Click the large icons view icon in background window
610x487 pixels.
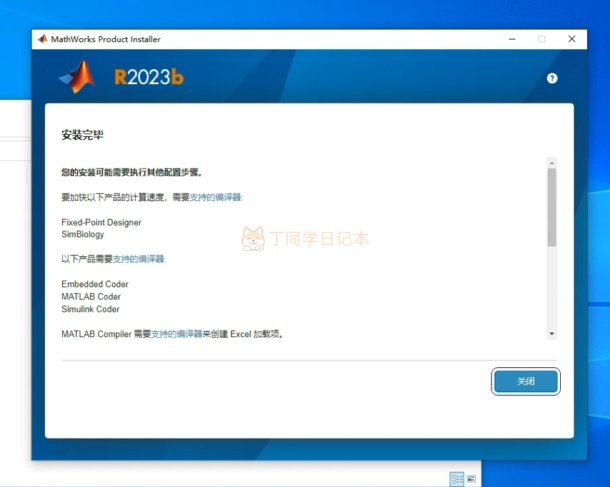tap(471, 478)
